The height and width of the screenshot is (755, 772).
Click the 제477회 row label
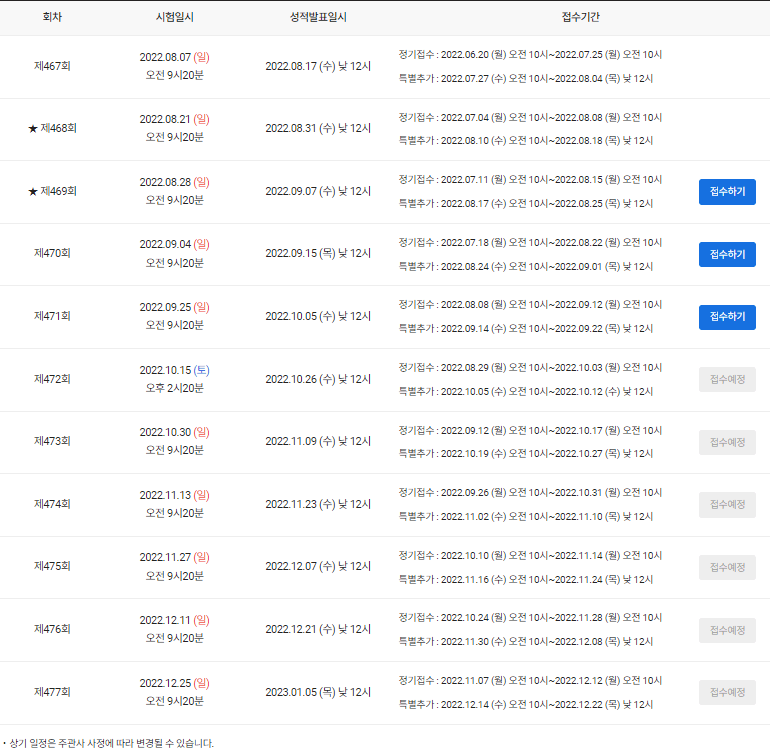click(52, 692)
